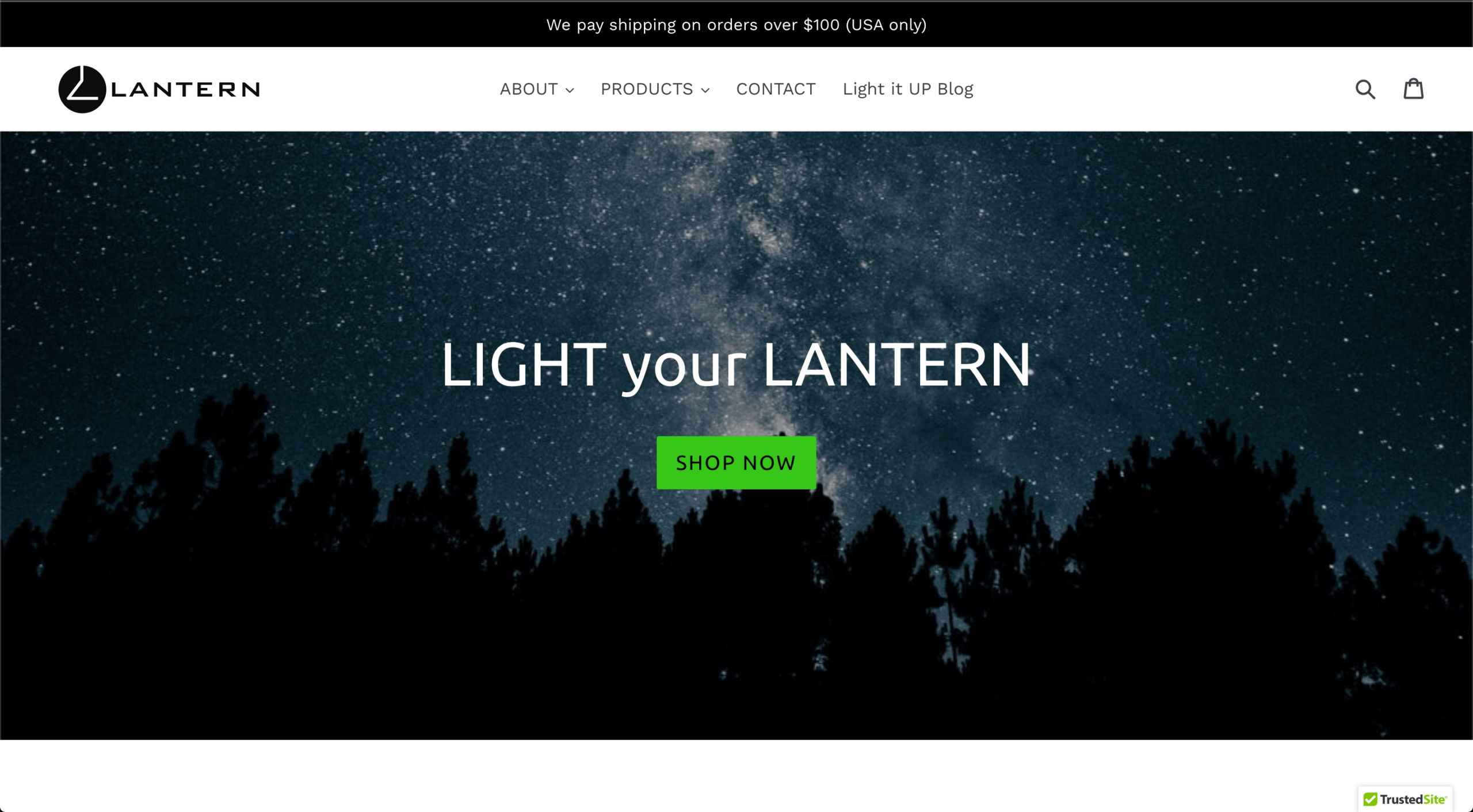Open the shopping bag cart icon
The image size is (1473, 812).
[x=1413, y=89]
